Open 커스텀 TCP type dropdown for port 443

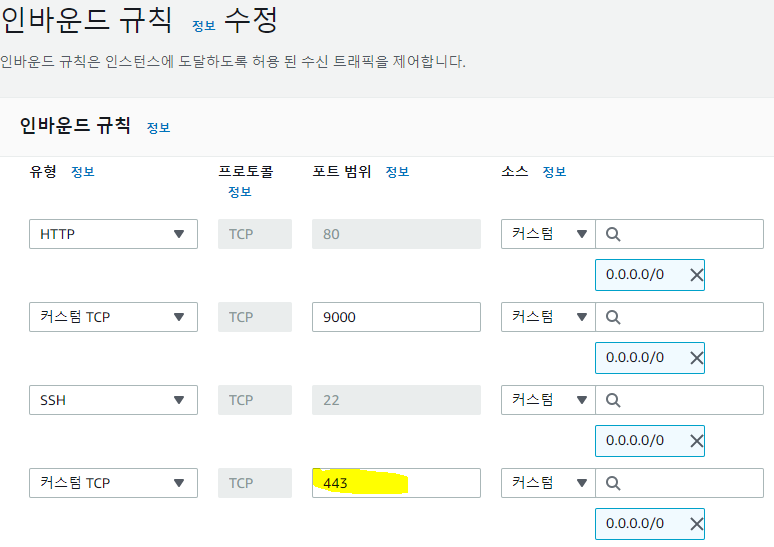pyautogui.click(x=113, y=483)
